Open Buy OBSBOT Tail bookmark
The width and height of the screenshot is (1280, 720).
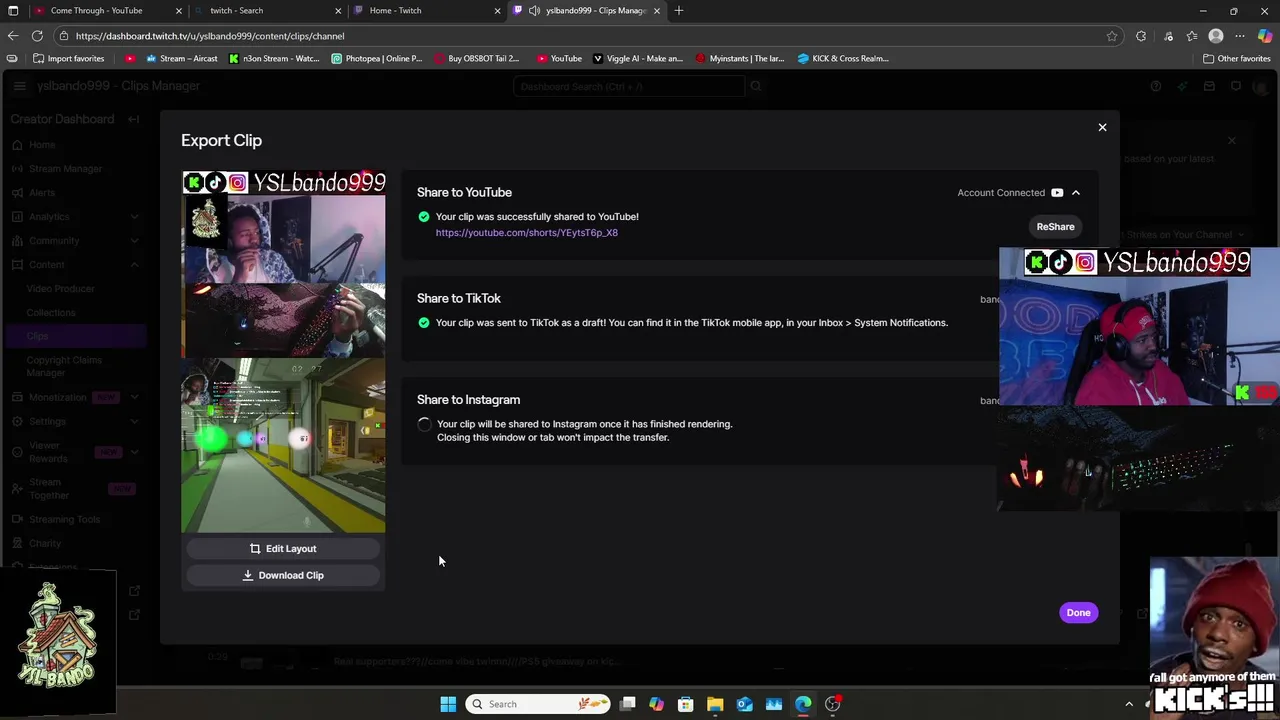click(476, 58)
